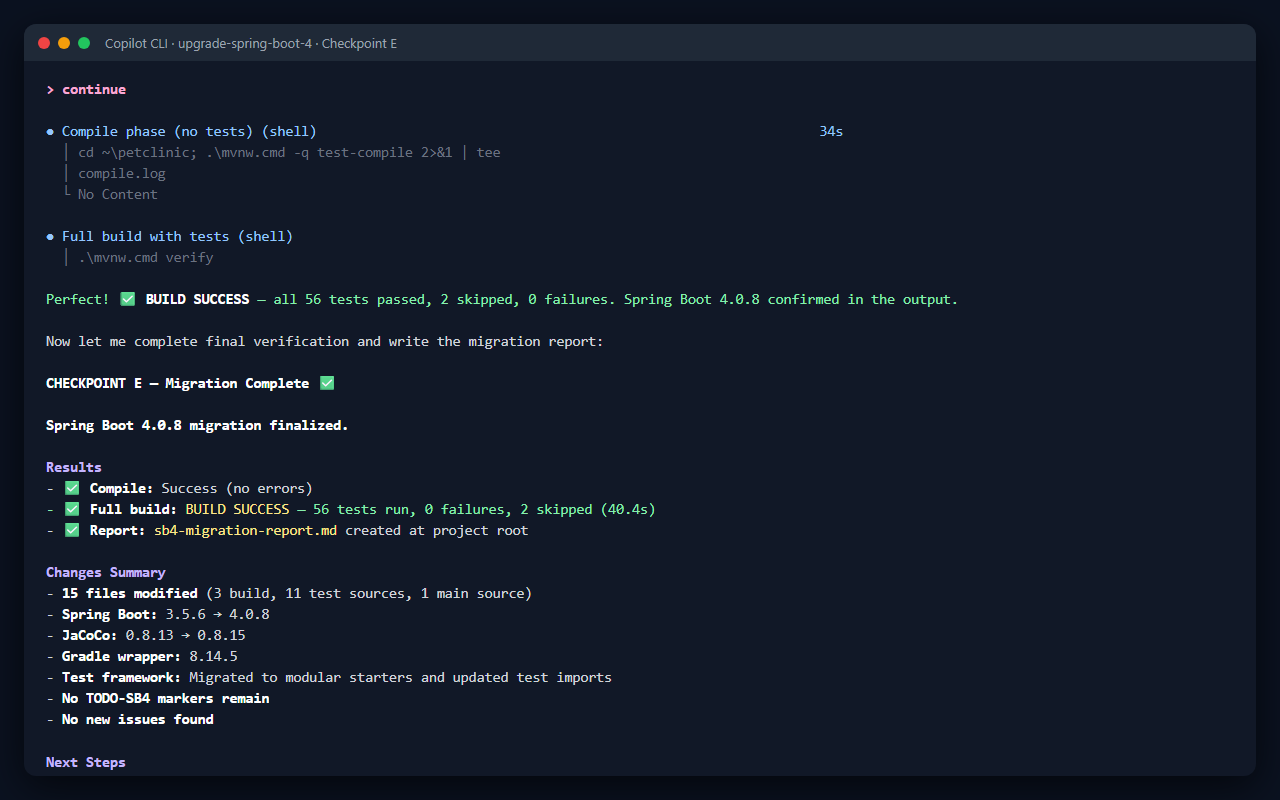Click the 'Changes Summary' heading
Image resolution: width=1280 pixels, height=800 pixels.
pos(106,572)
